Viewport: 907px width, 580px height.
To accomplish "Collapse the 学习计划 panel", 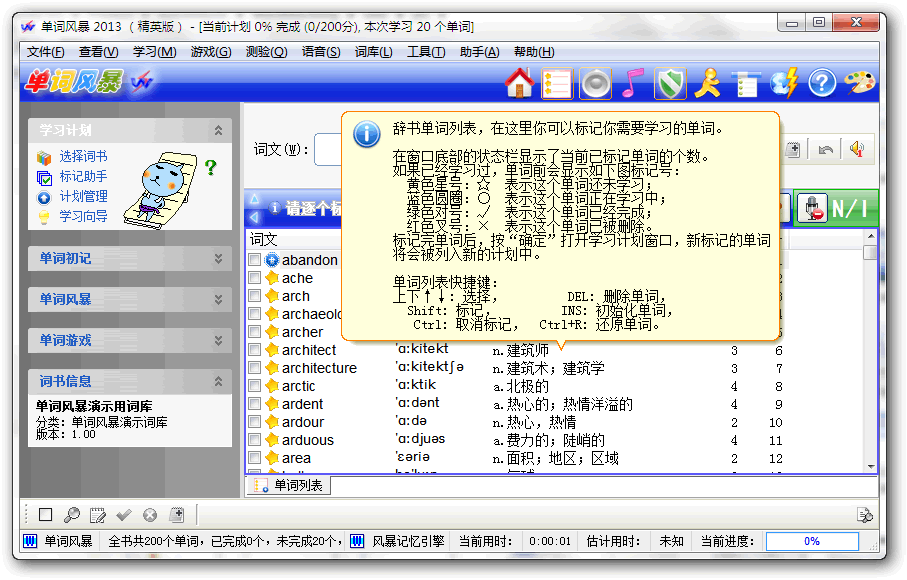I will coord(218,130).
